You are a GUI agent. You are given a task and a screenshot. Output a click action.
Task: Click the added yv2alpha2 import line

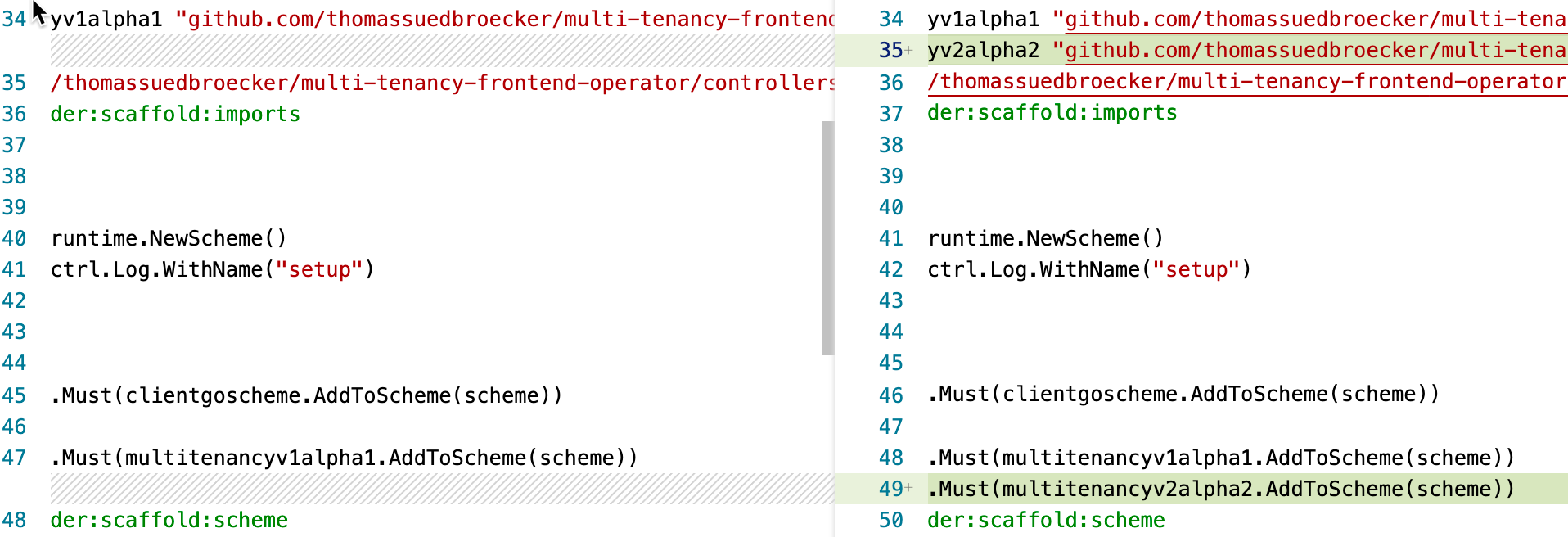(1247, 50)
